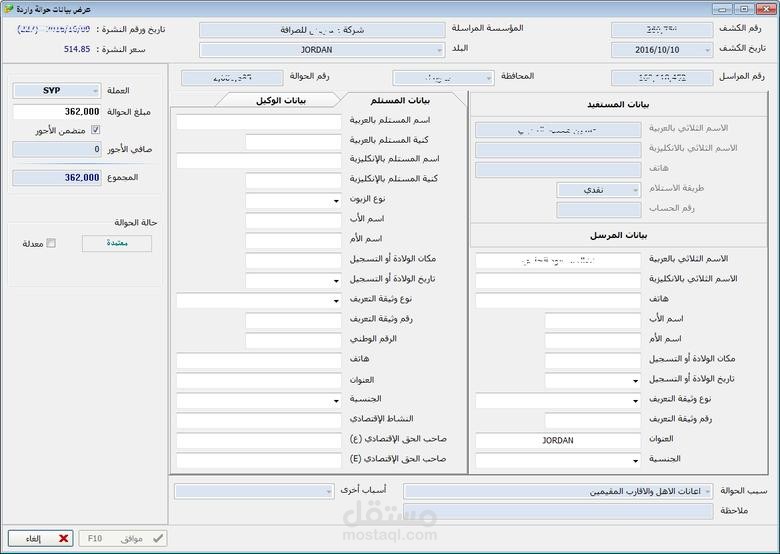Open the المحافظة dropdown

tap(488, 78)
